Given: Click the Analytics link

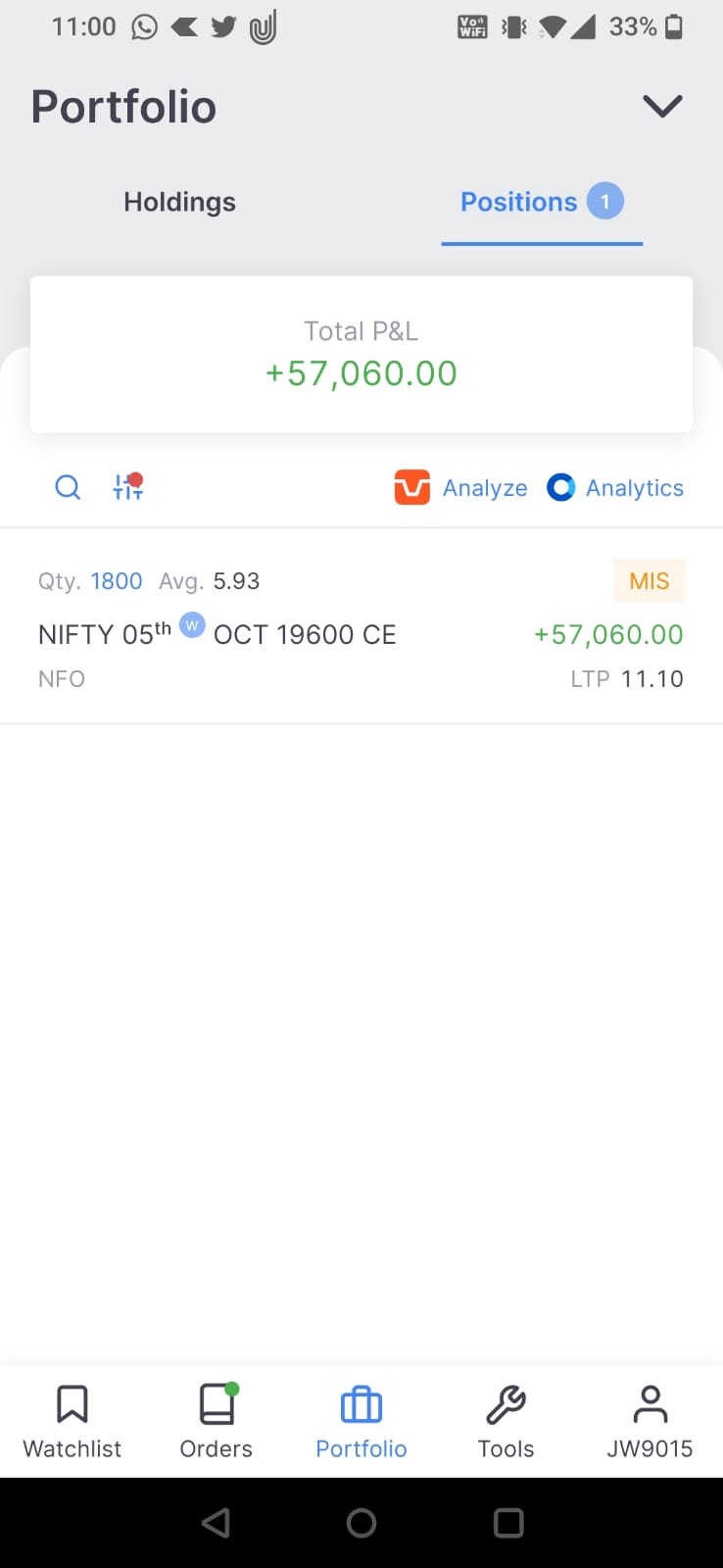Looking at the screenshot, I should pos(635,488).
